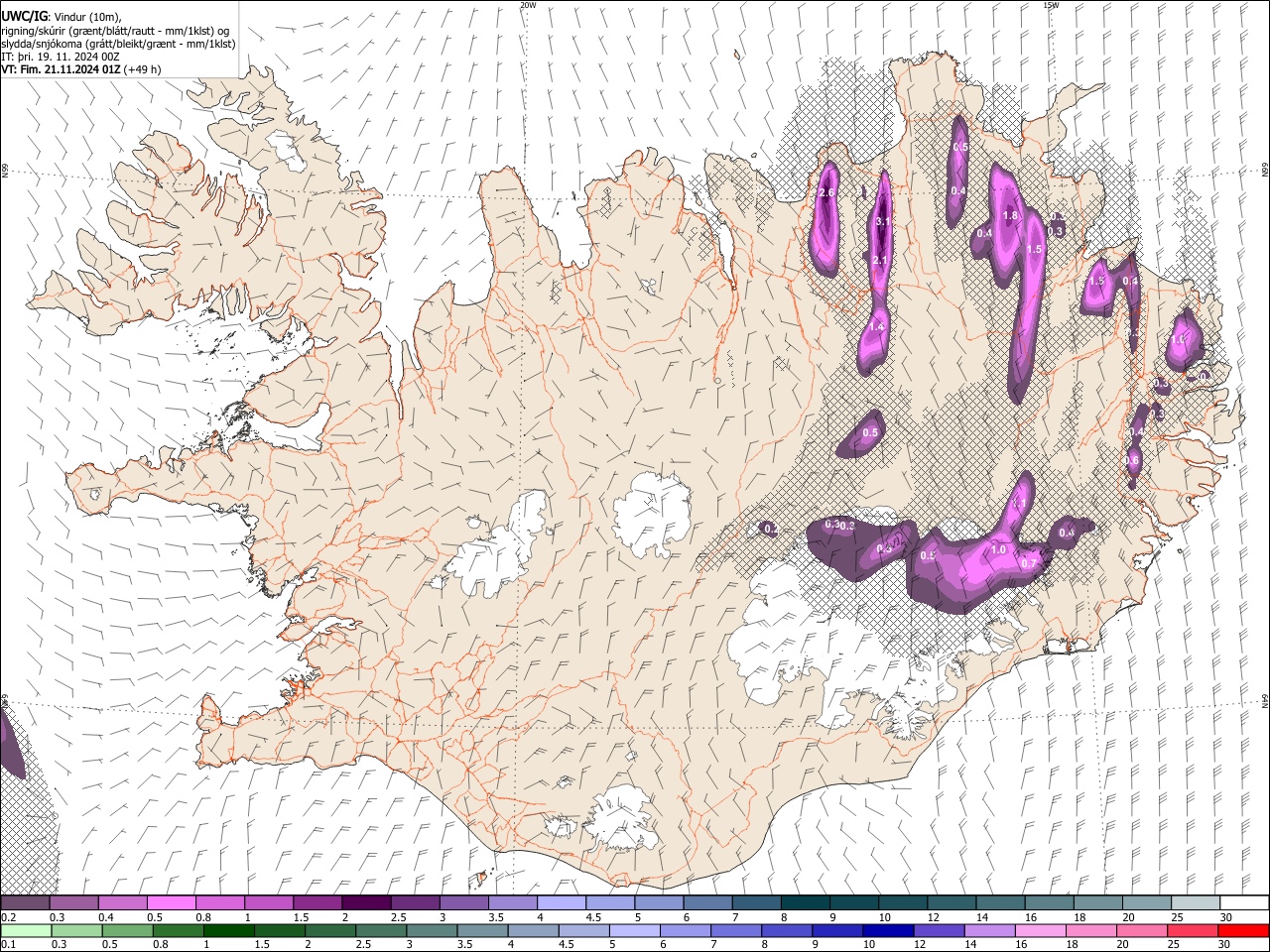Click the '(+49 h)' forecast offset text
The width and height of the screenshot is (1270, 952).
[x=143, y=69]
